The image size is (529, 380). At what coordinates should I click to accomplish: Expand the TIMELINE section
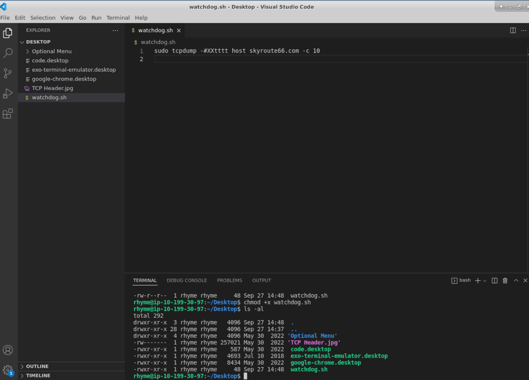[x=38, y=376]
